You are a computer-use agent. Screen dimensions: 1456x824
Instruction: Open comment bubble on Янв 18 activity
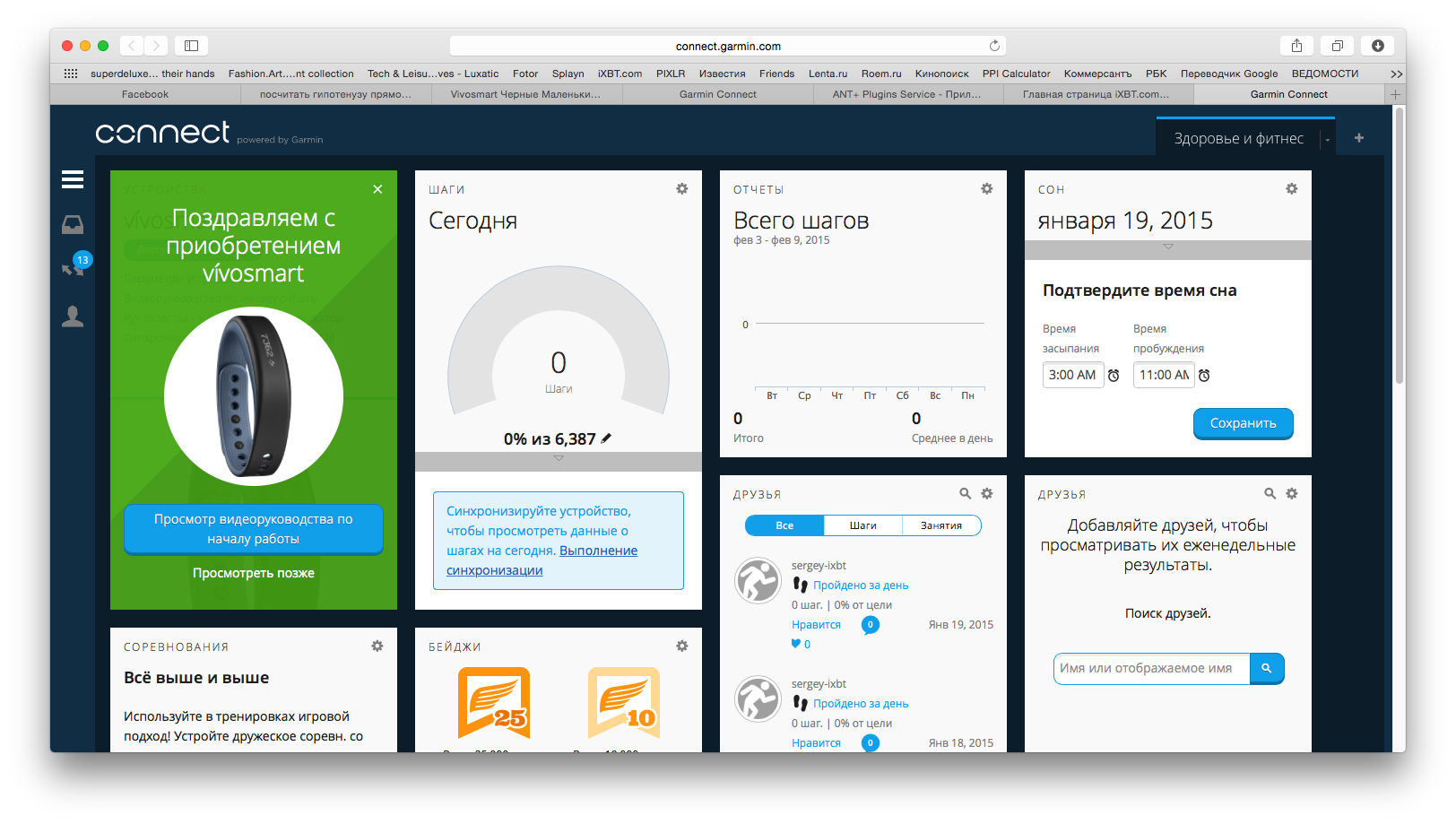(870, 743)
